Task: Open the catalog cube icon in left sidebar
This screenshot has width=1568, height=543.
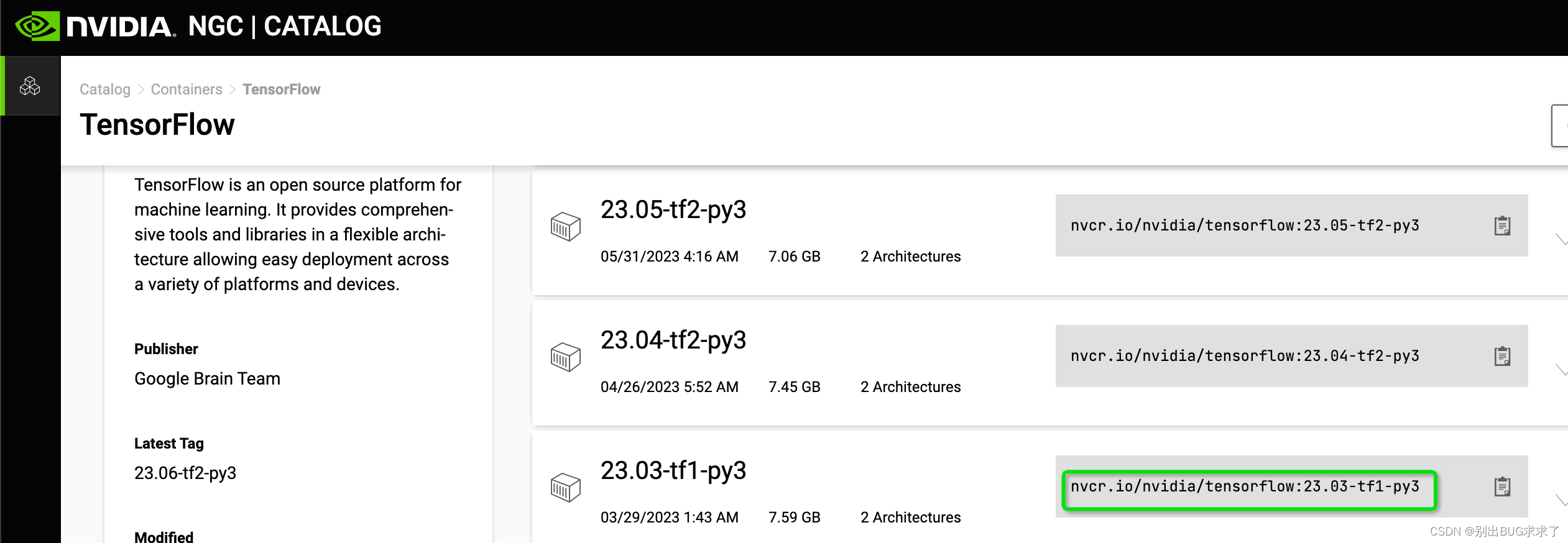Action: 30,86
